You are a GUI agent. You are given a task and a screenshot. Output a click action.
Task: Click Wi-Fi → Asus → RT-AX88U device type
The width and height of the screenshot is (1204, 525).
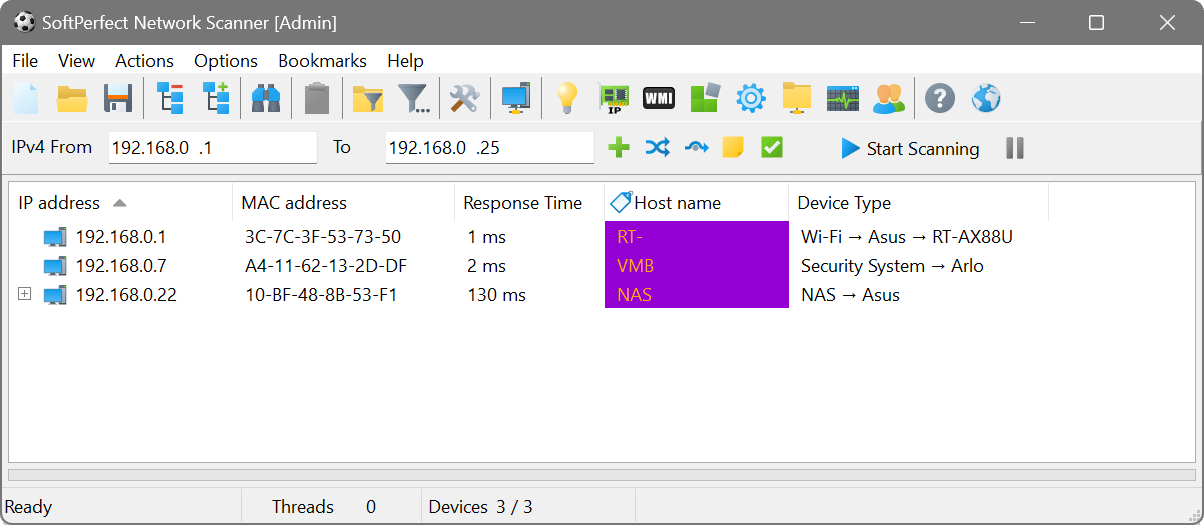point(907,237)
